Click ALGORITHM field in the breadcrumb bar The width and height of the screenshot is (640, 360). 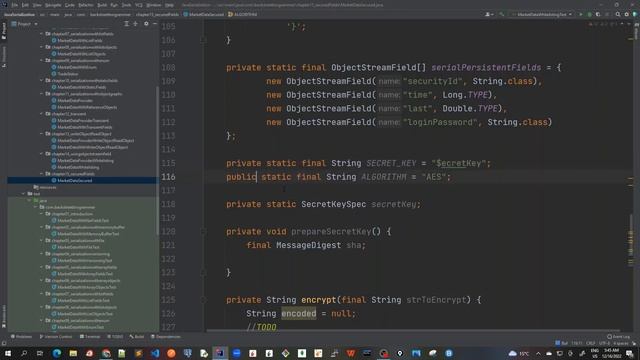[x=243, y=14]
